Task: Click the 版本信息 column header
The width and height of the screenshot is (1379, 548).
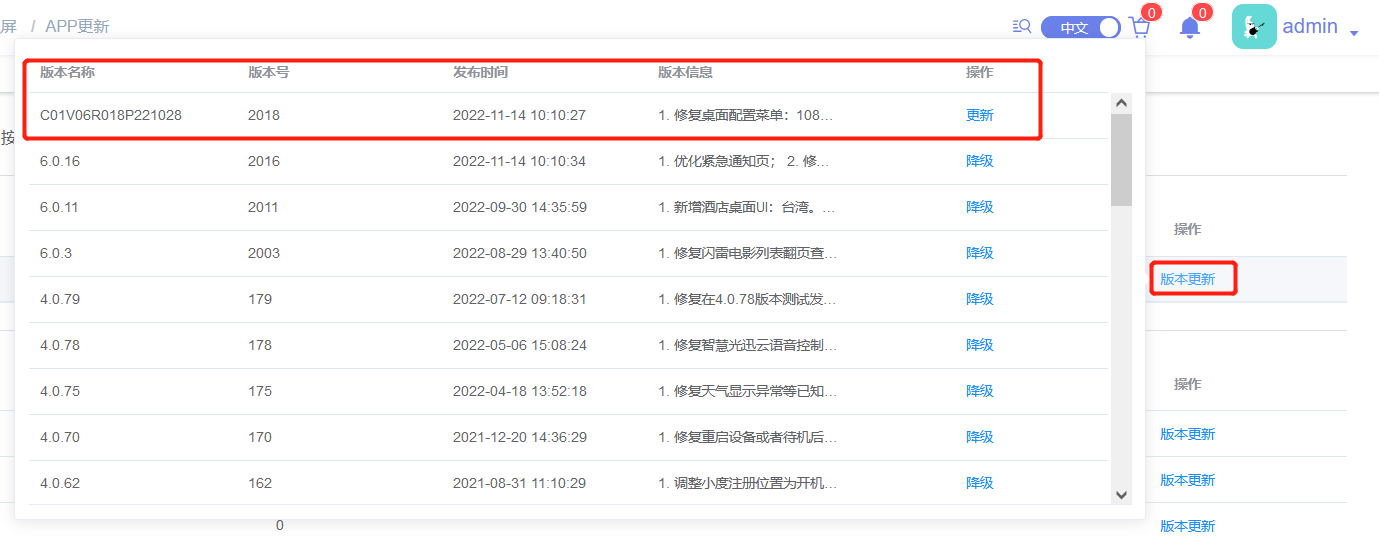Action: click(685, 72)
